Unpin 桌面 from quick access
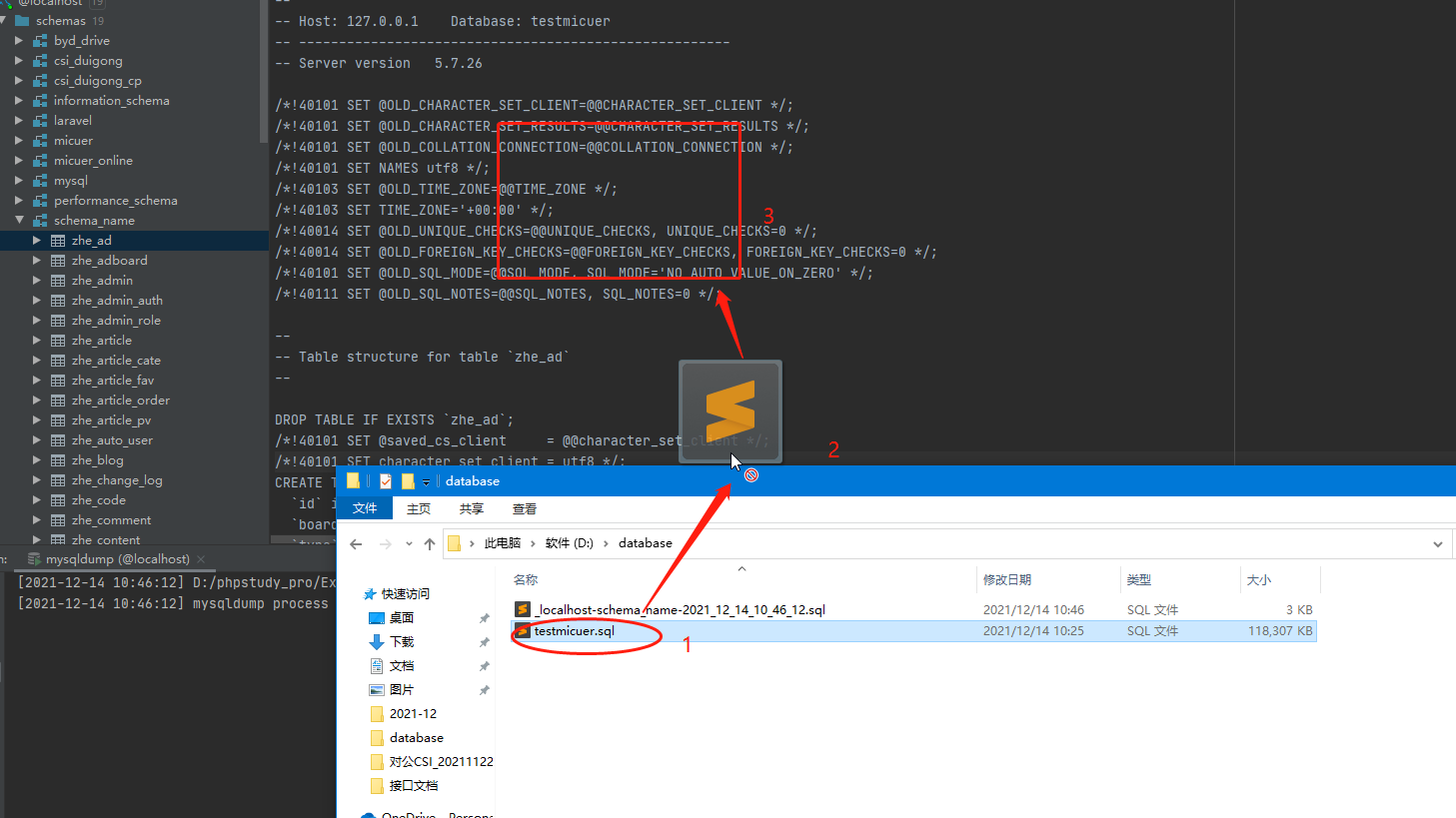The image size is (1456, 818). point(485,618)
